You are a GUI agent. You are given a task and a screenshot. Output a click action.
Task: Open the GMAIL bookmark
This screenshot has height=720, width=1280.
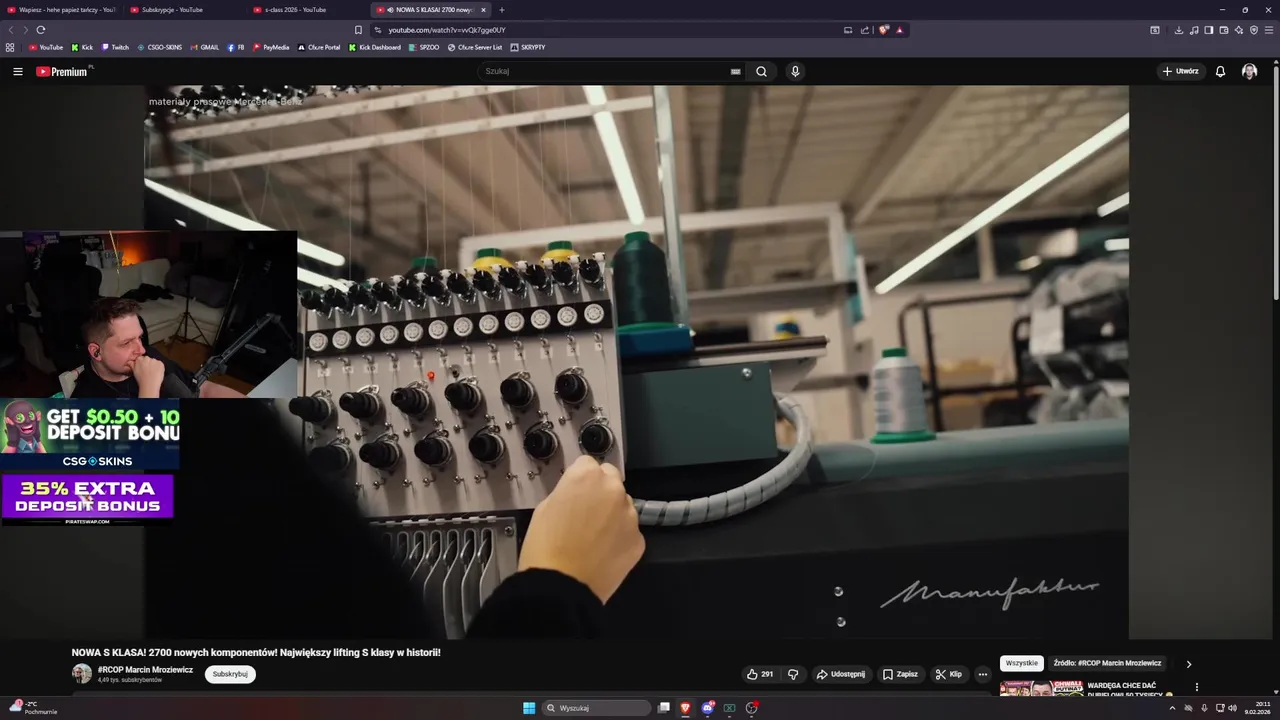(x=204, y=47)
